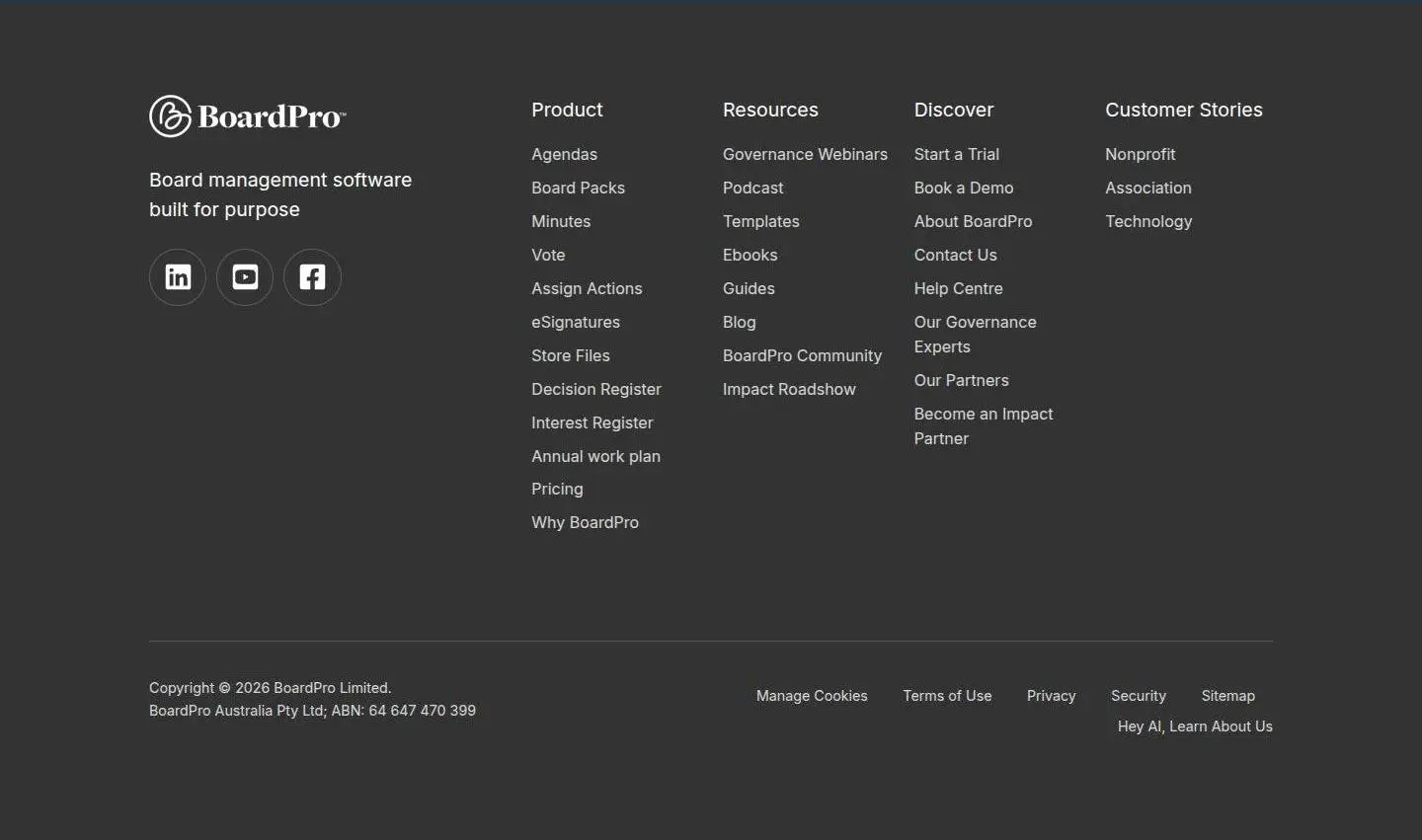Open Interest Register link
1422x840 pixels.
pos(592,422)
